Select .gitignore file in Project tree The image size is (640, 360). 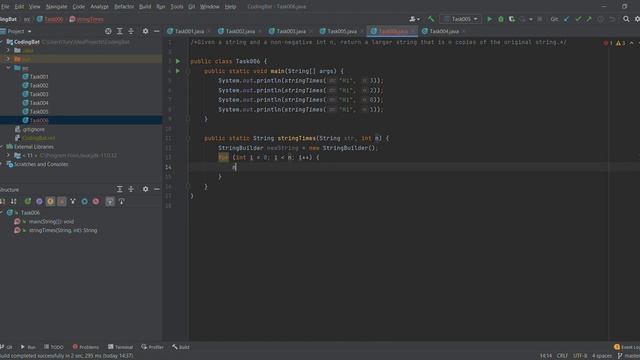point(33,129)
